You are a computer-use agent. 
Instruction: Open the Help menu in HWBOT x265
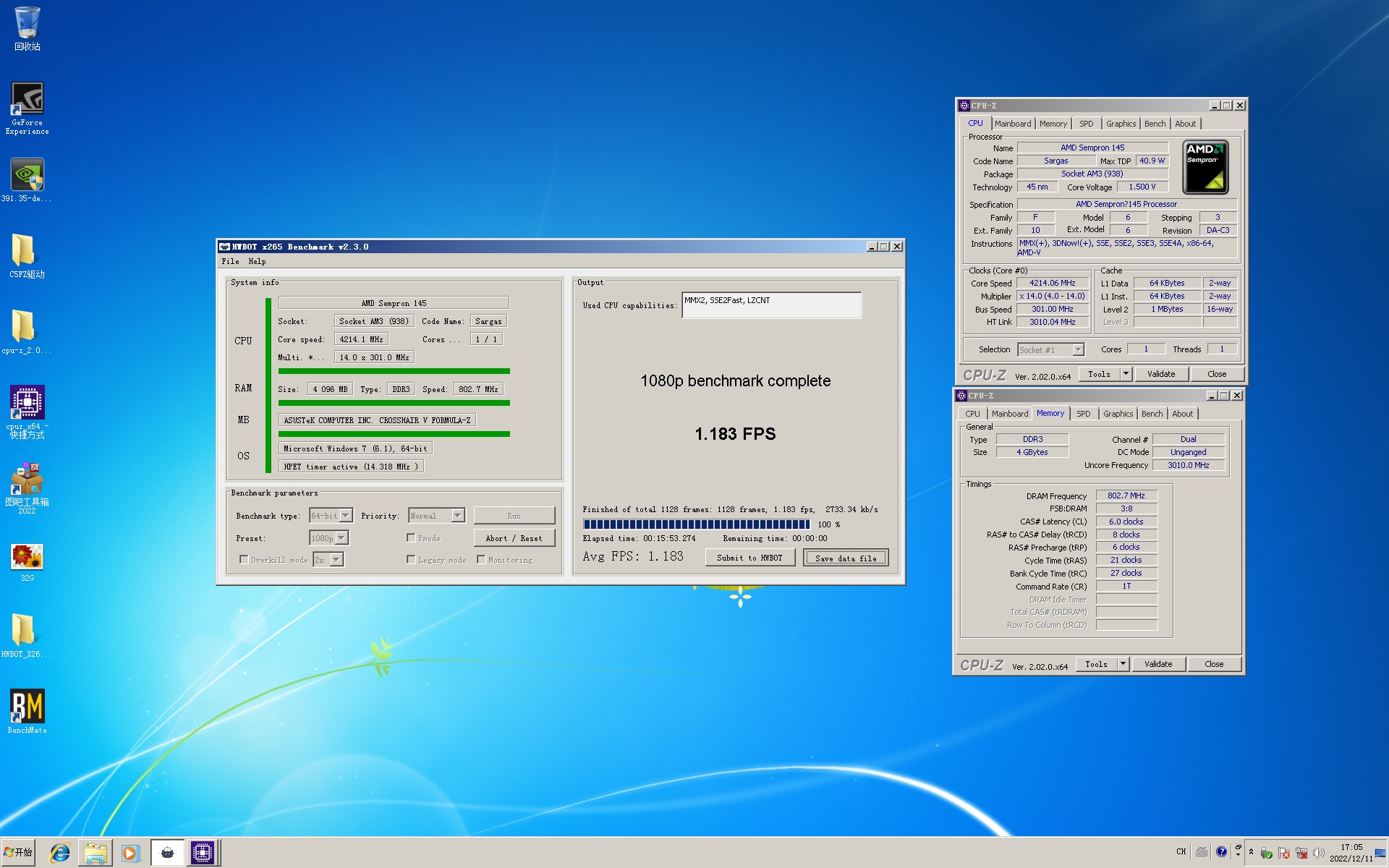[257, 262]
